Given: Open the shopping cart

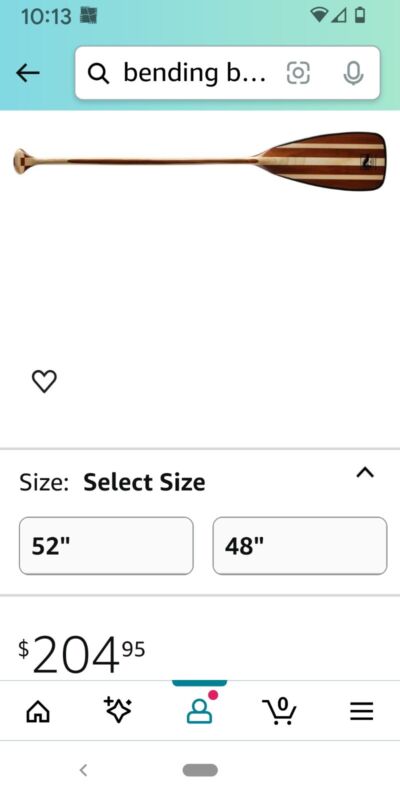Looking at the screenshot, I should point(280,711).
